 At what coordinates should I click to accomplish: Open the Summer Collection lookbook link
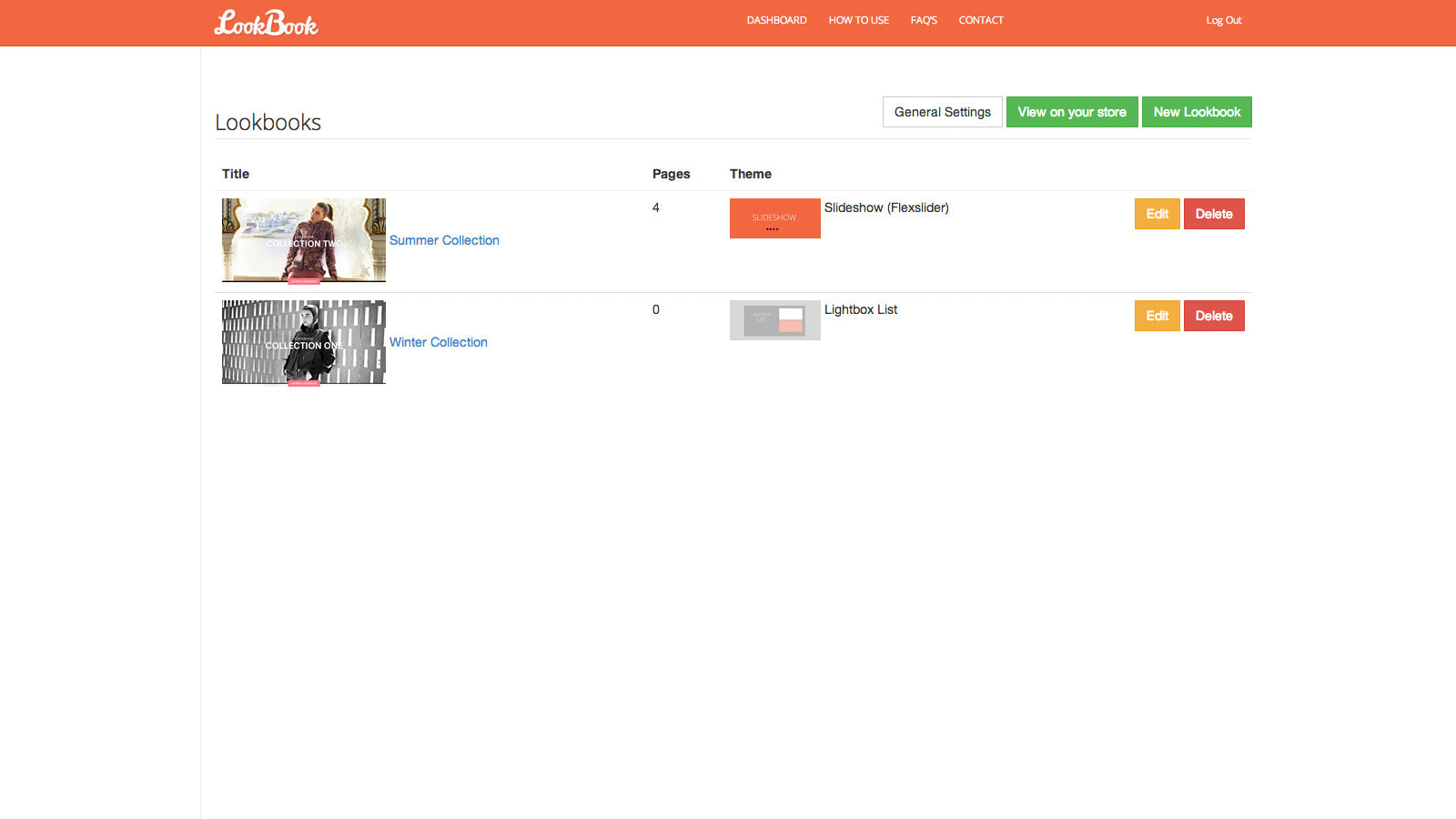(x=444, y=240)
